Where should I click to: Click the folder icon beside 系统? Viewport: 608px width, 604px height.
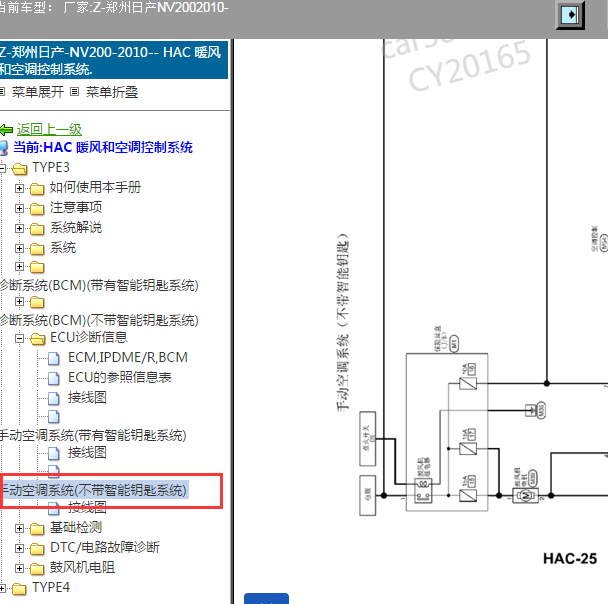click(x=37, y=249)
